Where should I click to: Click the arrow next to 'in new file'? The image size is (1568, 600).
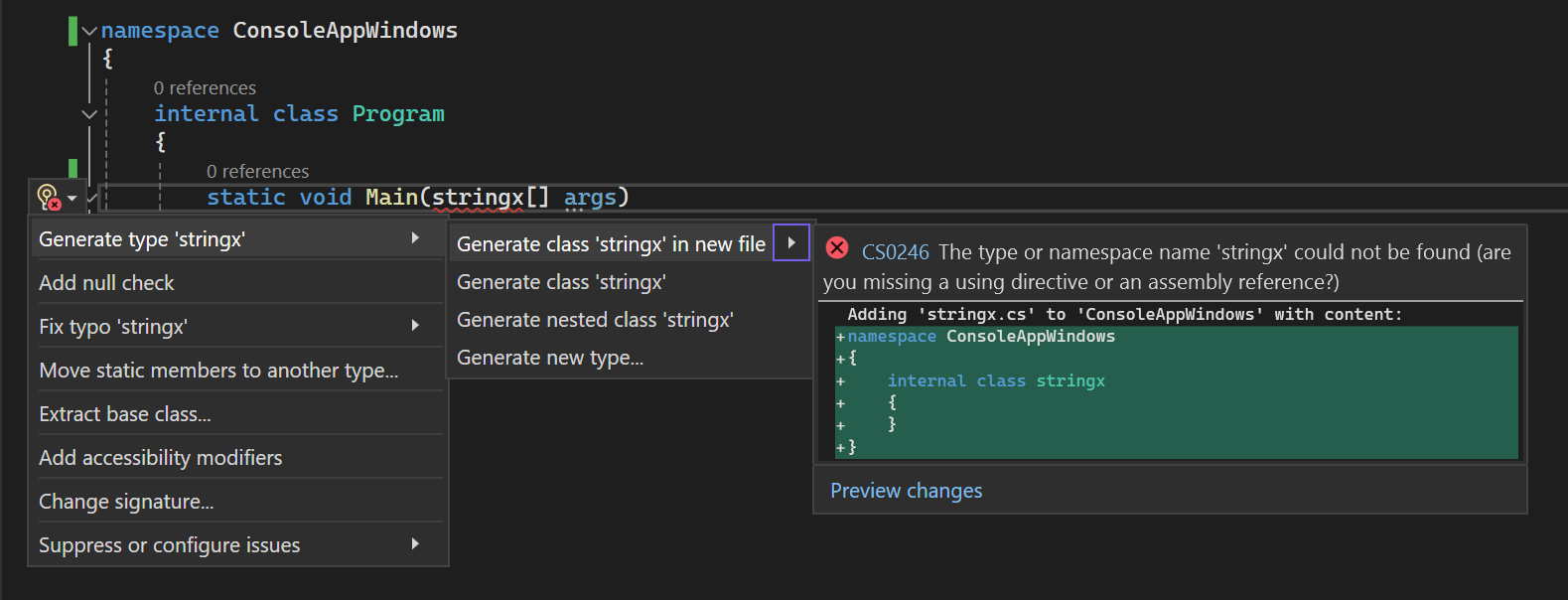pos(791,243)
